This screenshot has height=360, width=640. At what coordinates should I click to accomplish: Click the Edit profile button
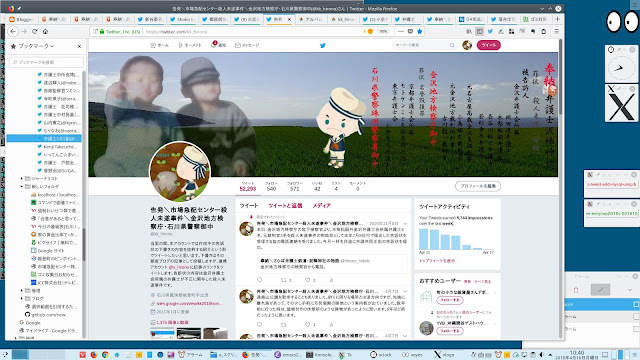(478, 186)
